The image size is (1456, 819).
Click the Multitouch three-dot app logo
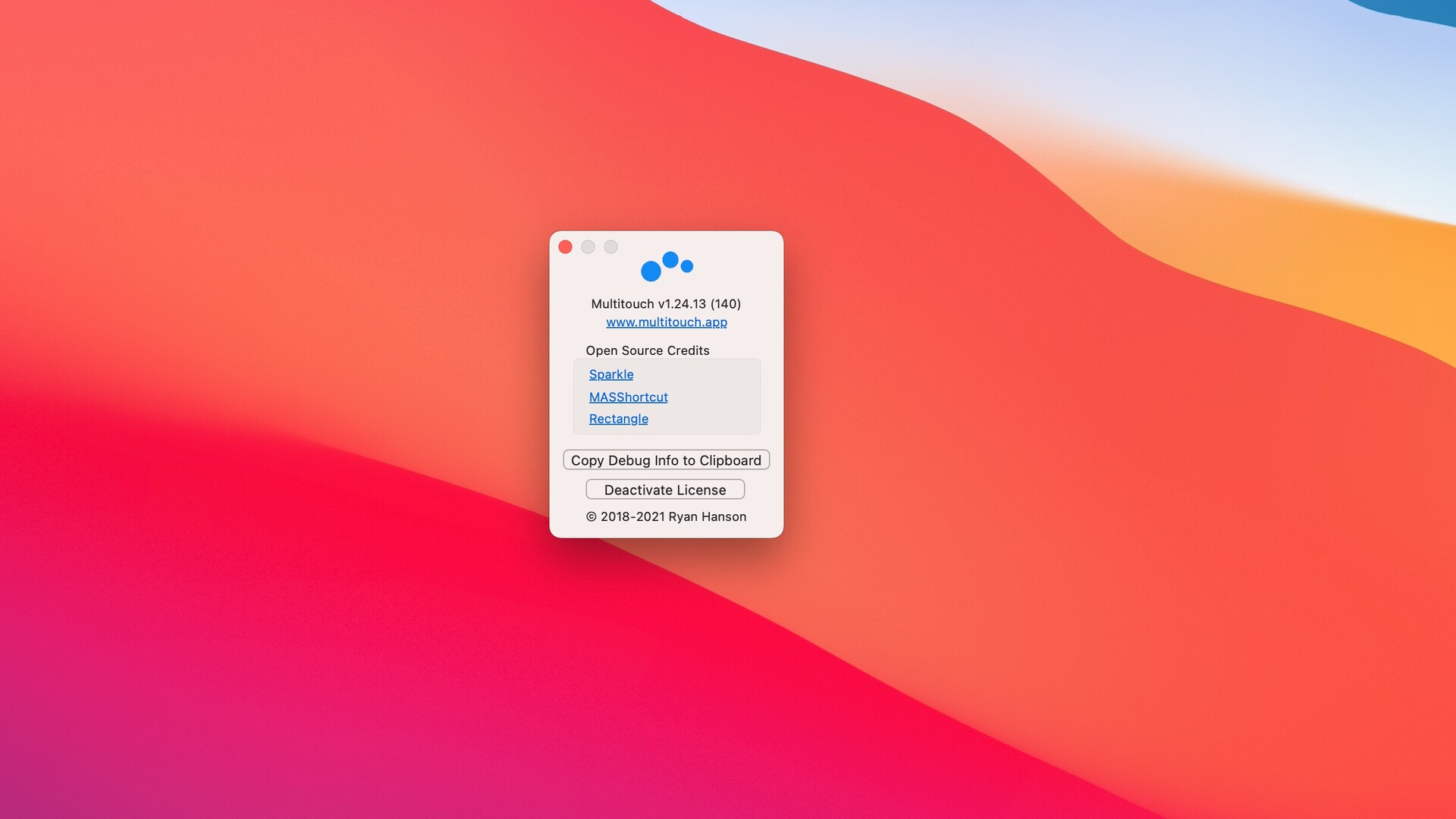pyautogui.click(x=667, y=266)
